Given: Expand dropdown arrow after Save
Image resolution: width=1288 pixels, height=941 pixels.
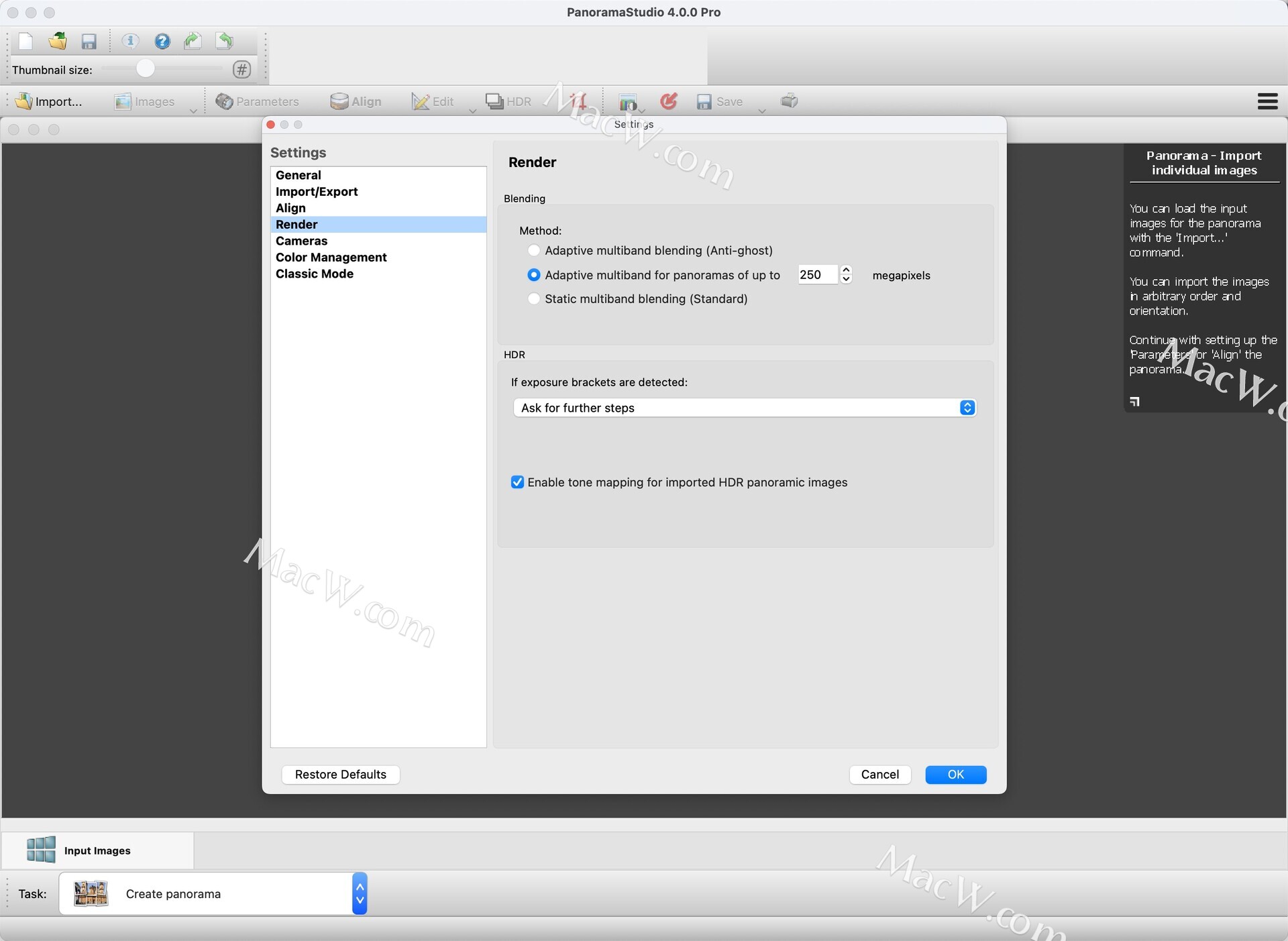Looking at the screenshot, I should tap(762, 111).
